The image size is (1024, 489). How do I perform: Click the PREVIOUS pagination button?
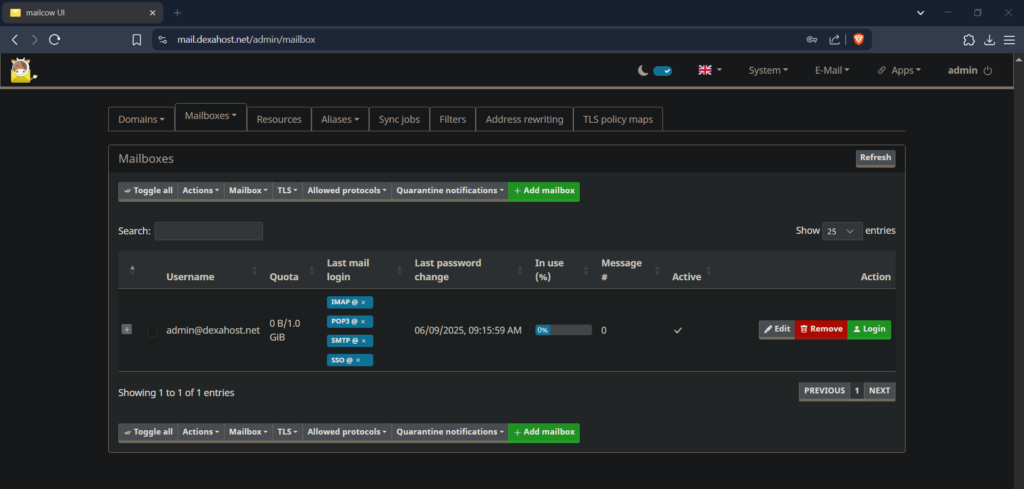point(824,391)
